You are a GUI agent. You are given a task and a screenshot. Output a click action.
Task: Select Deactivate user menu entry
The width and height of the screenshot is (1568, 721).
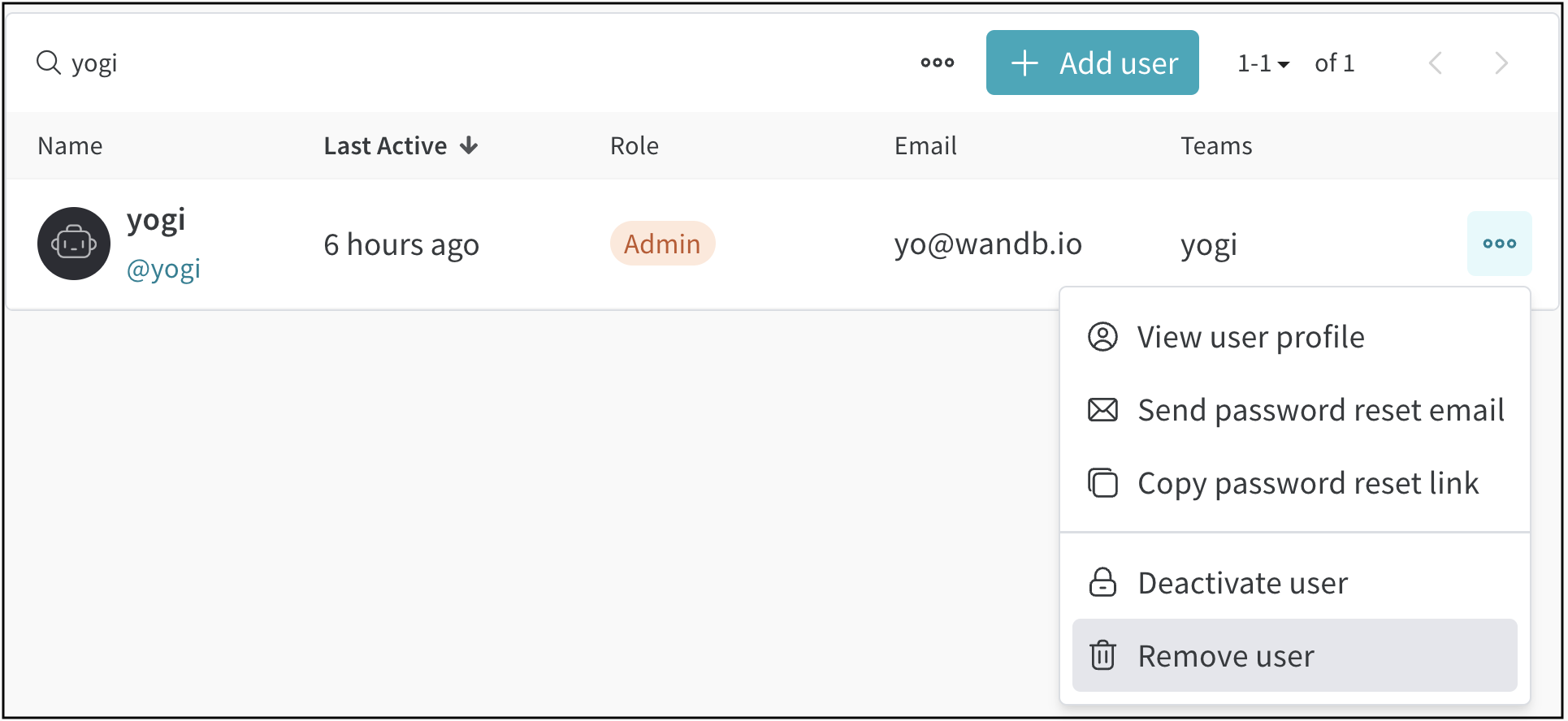(x=1242, y=583)
